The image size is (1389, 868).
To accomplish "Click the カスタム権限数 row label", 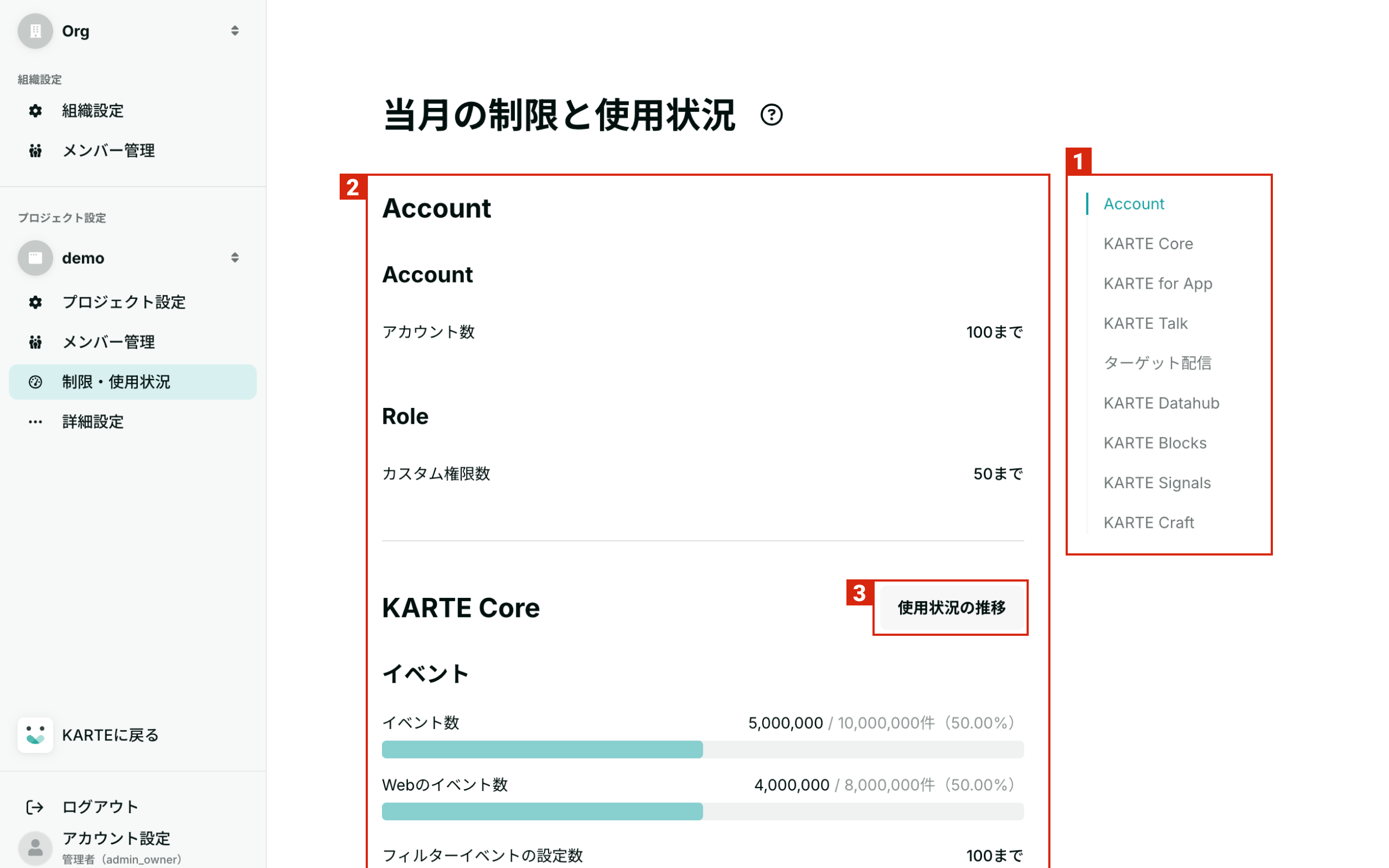I will 436,474.
